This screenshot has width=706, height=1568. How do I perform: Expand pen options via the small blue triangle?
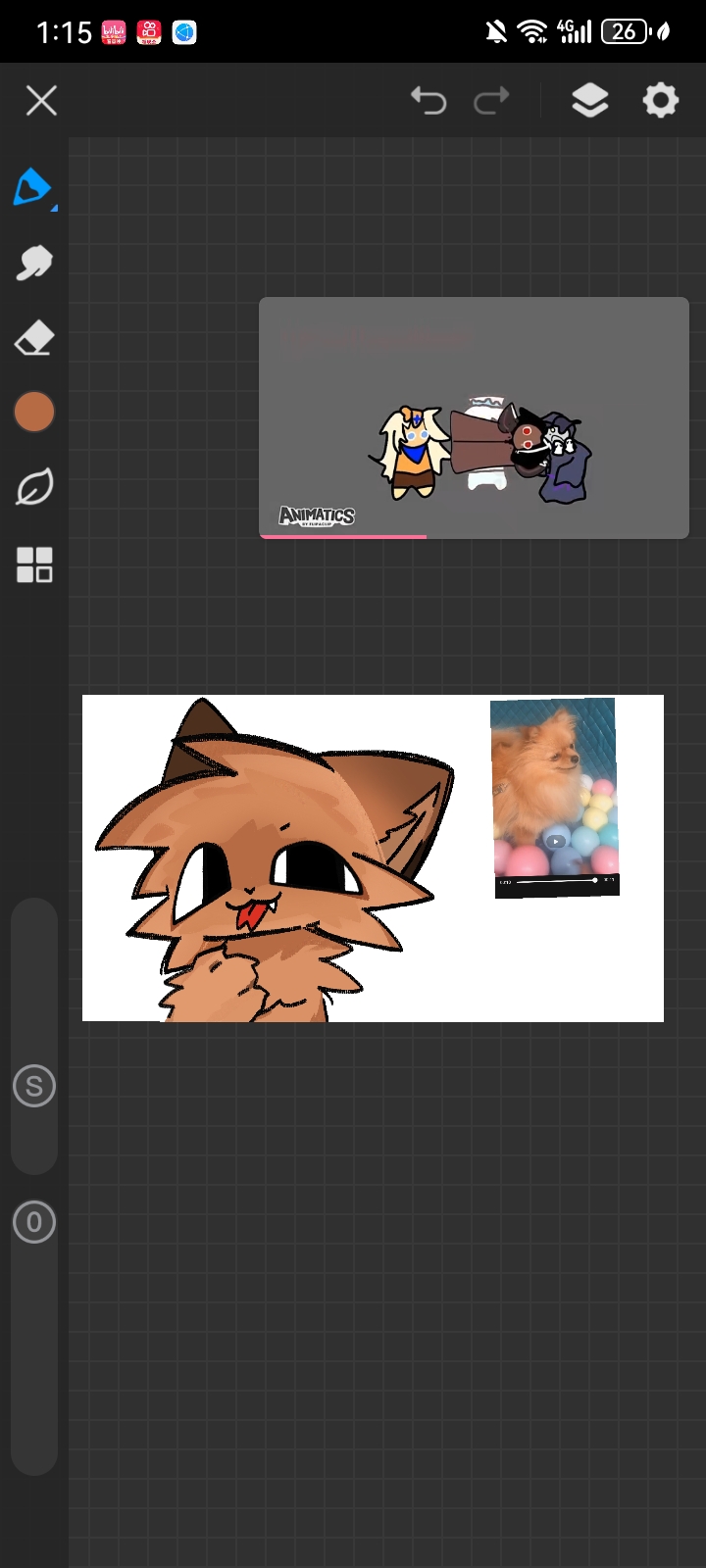(x=54, y=208)
